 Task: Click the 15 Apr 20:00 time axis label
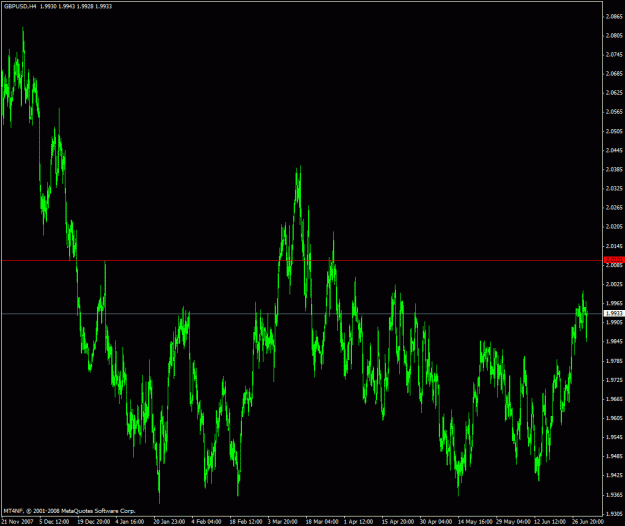[398, 522]
